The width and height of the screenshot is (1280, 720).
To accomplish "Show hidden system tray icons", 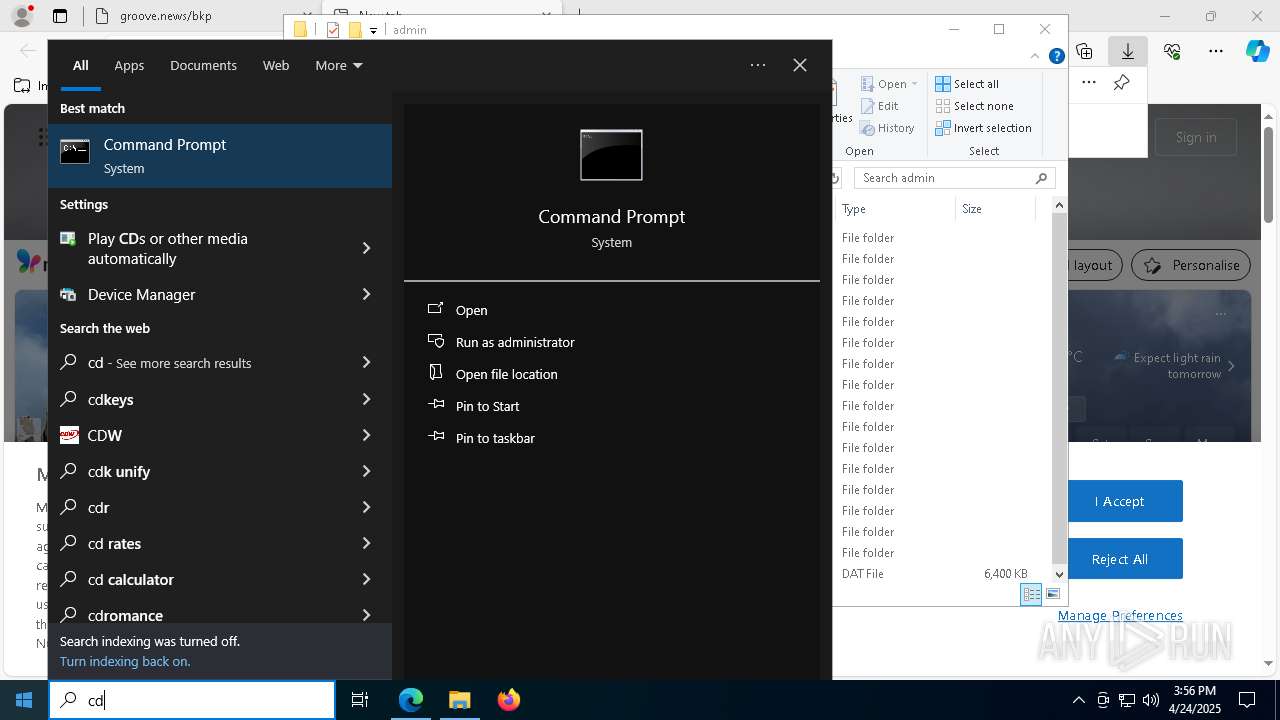I will (1078, 700).
